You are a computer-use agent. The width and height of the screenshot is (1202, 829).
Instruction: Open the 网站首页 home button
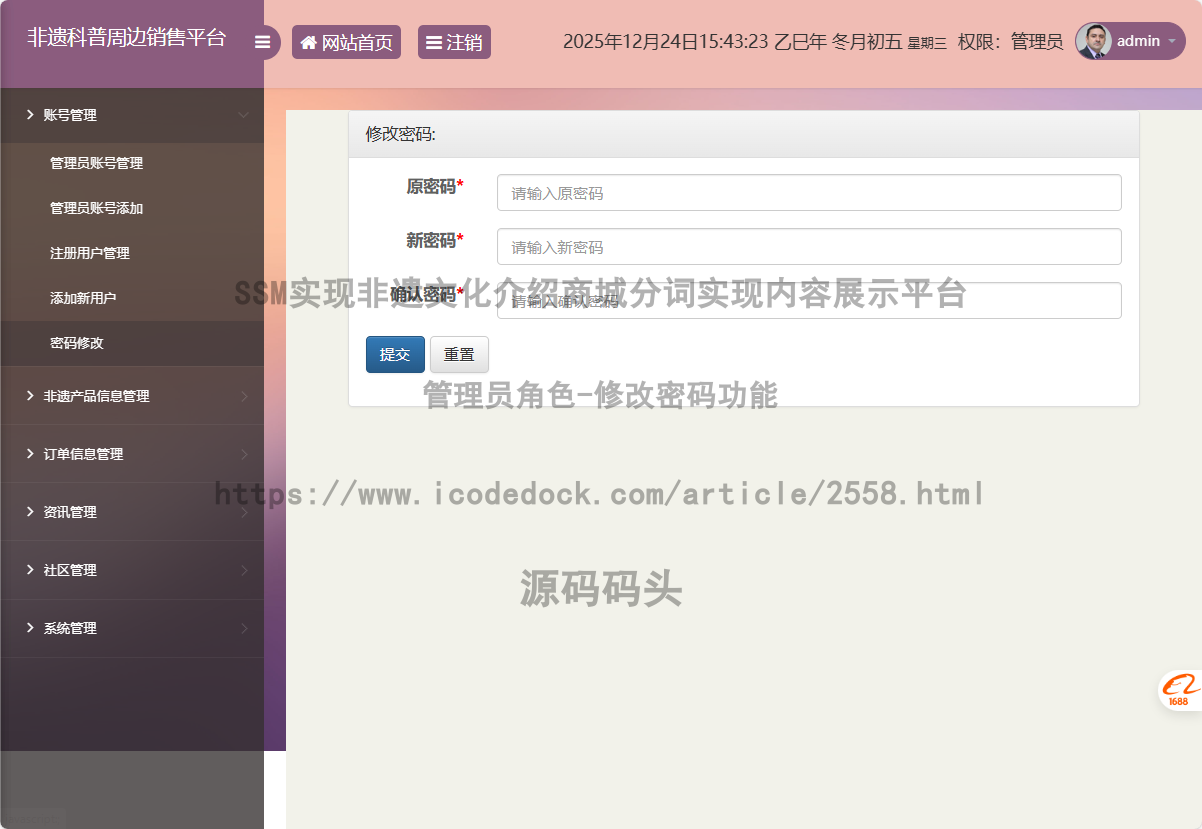pos(346,42)
